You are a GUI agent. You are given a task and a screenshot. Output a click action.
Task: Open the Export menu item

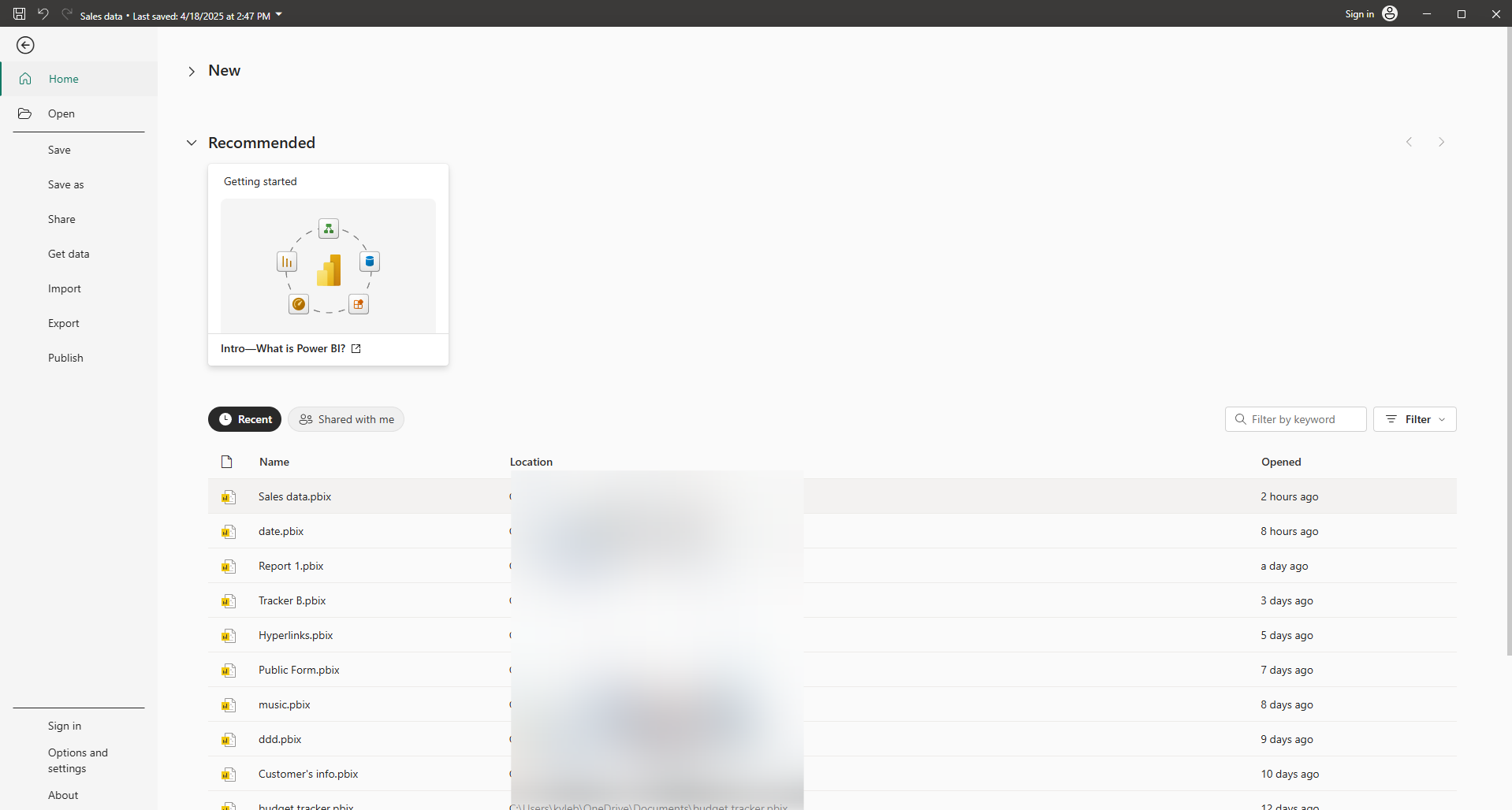point(64,323)
